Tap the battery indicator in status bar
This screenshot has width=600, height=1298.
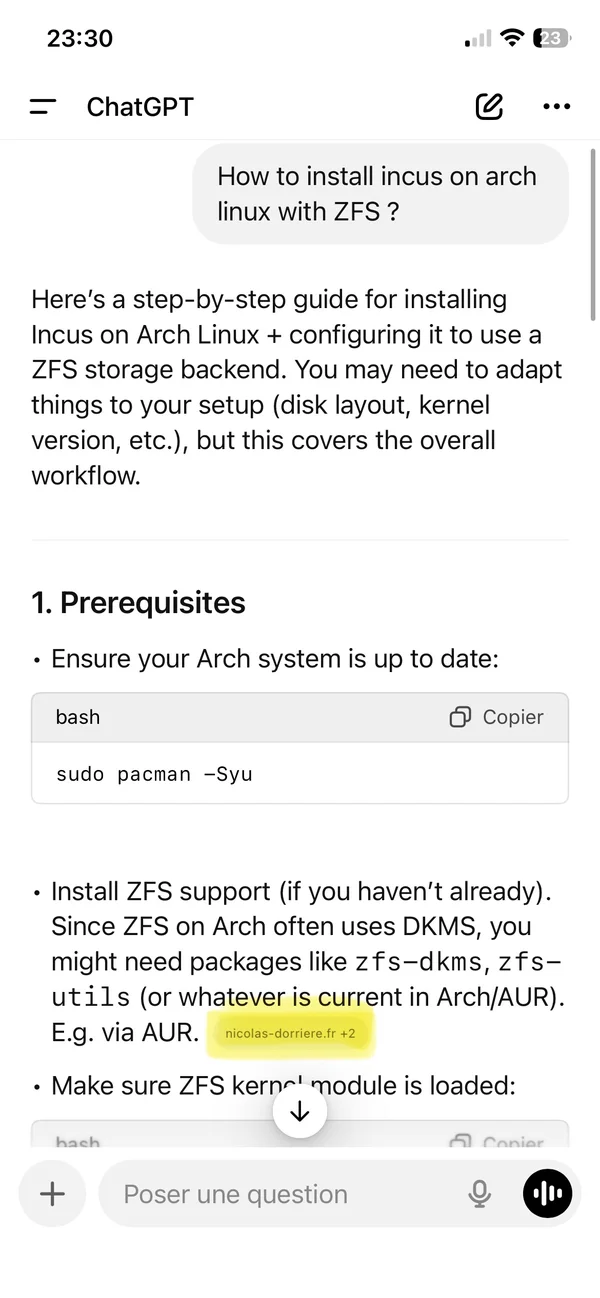pos(553,38)
